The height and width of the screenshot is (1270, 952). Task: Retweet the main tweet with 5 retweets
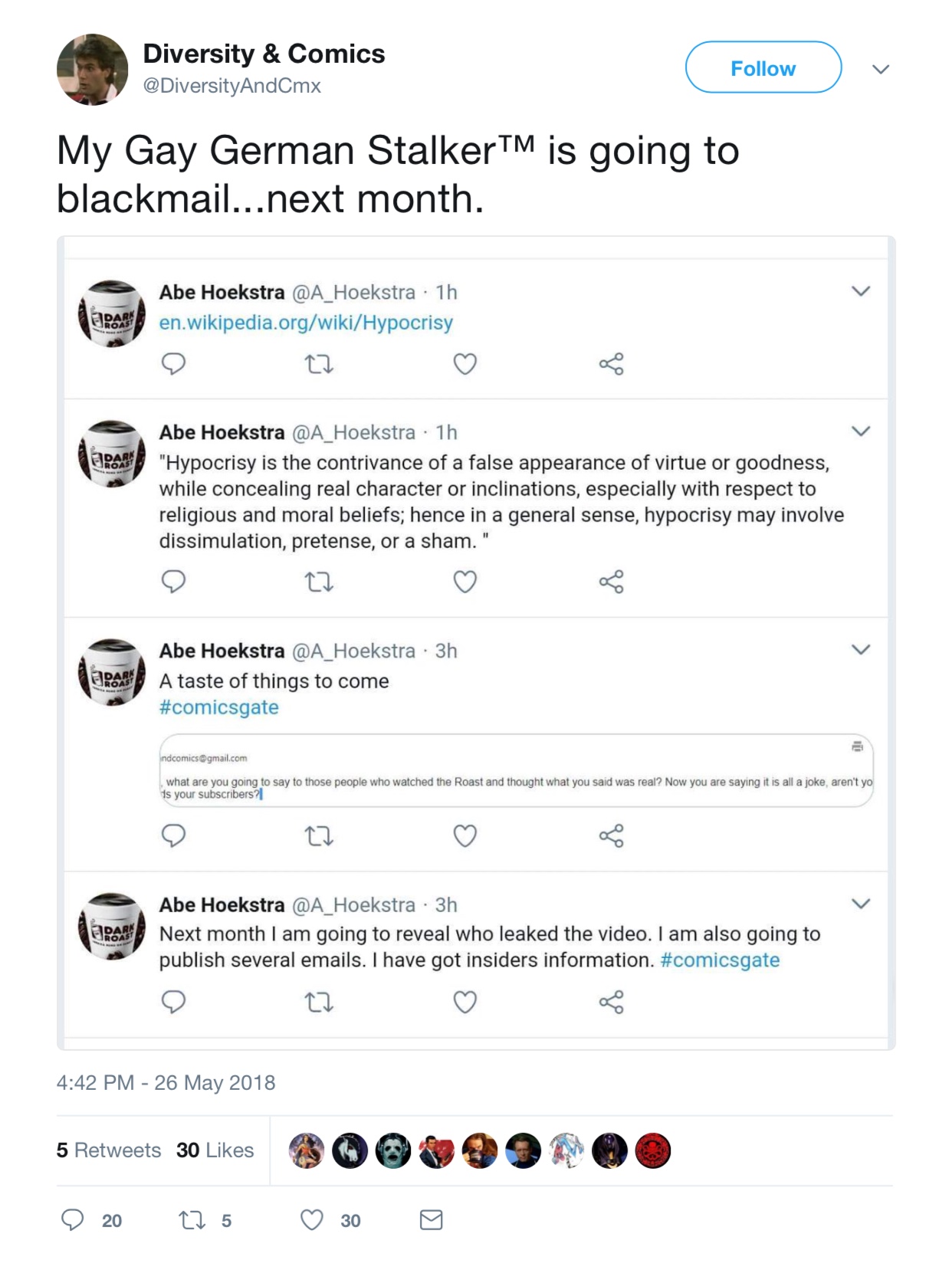click(192, 1219)
